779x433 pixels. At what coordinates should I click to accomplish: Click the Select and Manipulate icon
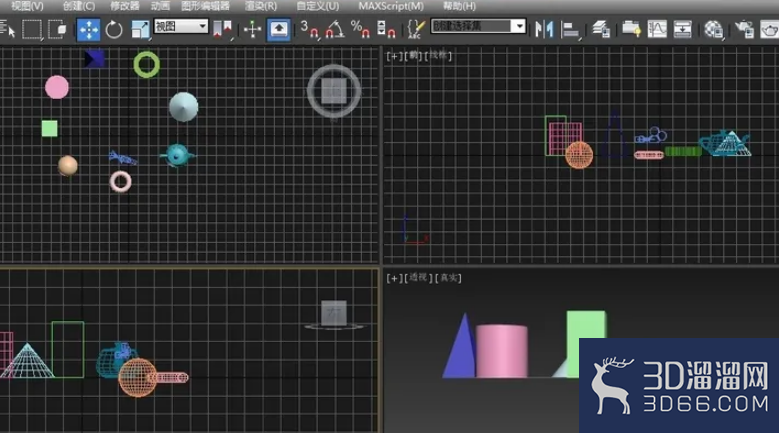tap(252, 29)
